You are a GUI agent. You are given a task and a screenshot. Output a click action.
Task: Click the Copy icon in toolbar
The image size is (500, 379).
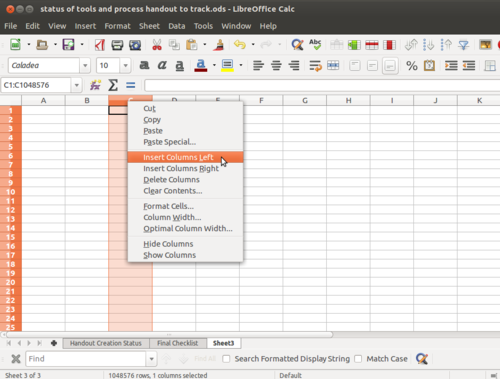click(x=174, y=45)
